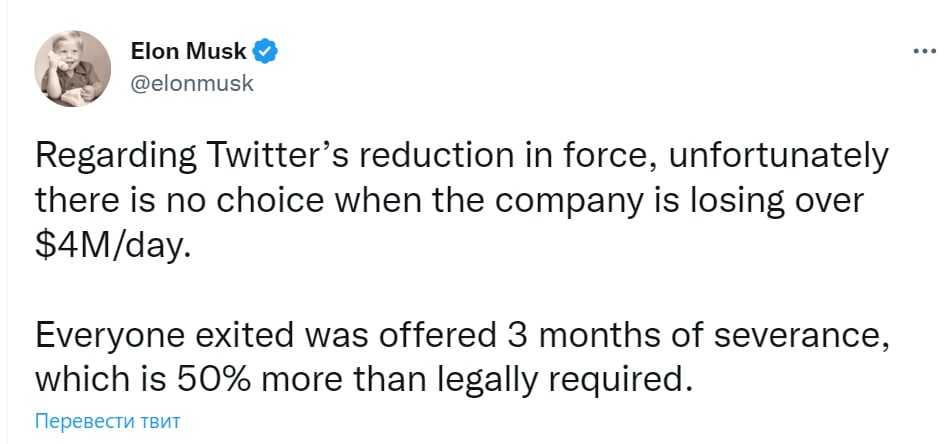
Task: Click the Перевести твит translate link
Action: point(108,421)
